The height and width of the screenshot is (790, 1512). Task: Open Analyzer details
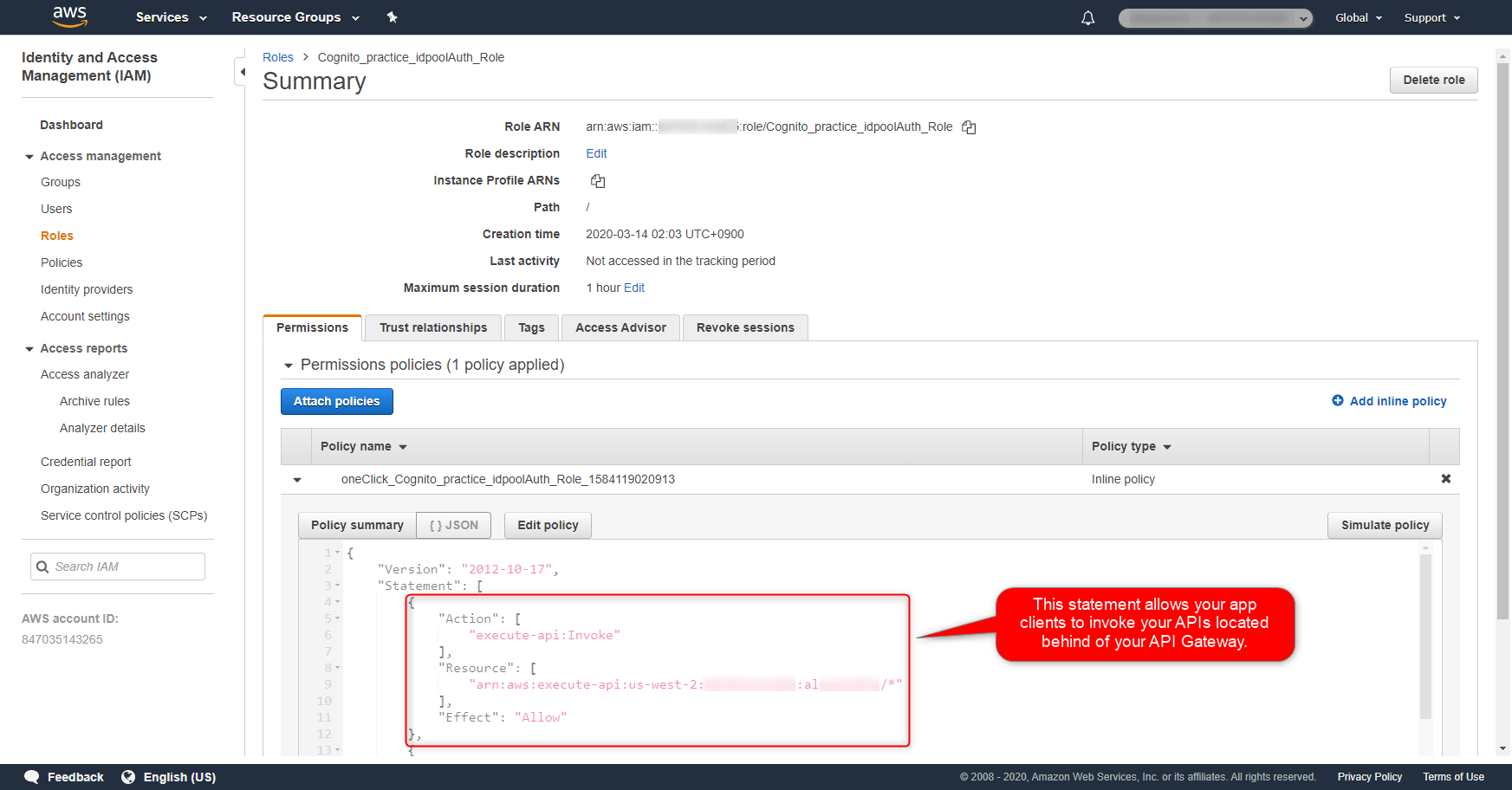(102, 428)
